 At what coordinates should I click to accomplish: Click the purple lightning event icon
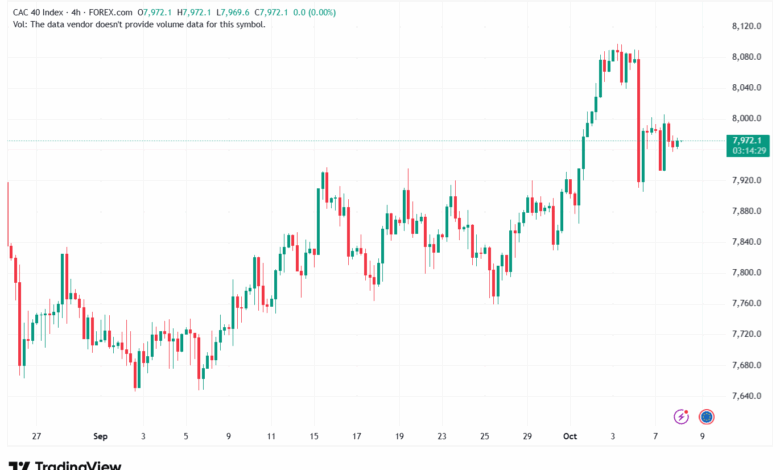tap(682, 416)
